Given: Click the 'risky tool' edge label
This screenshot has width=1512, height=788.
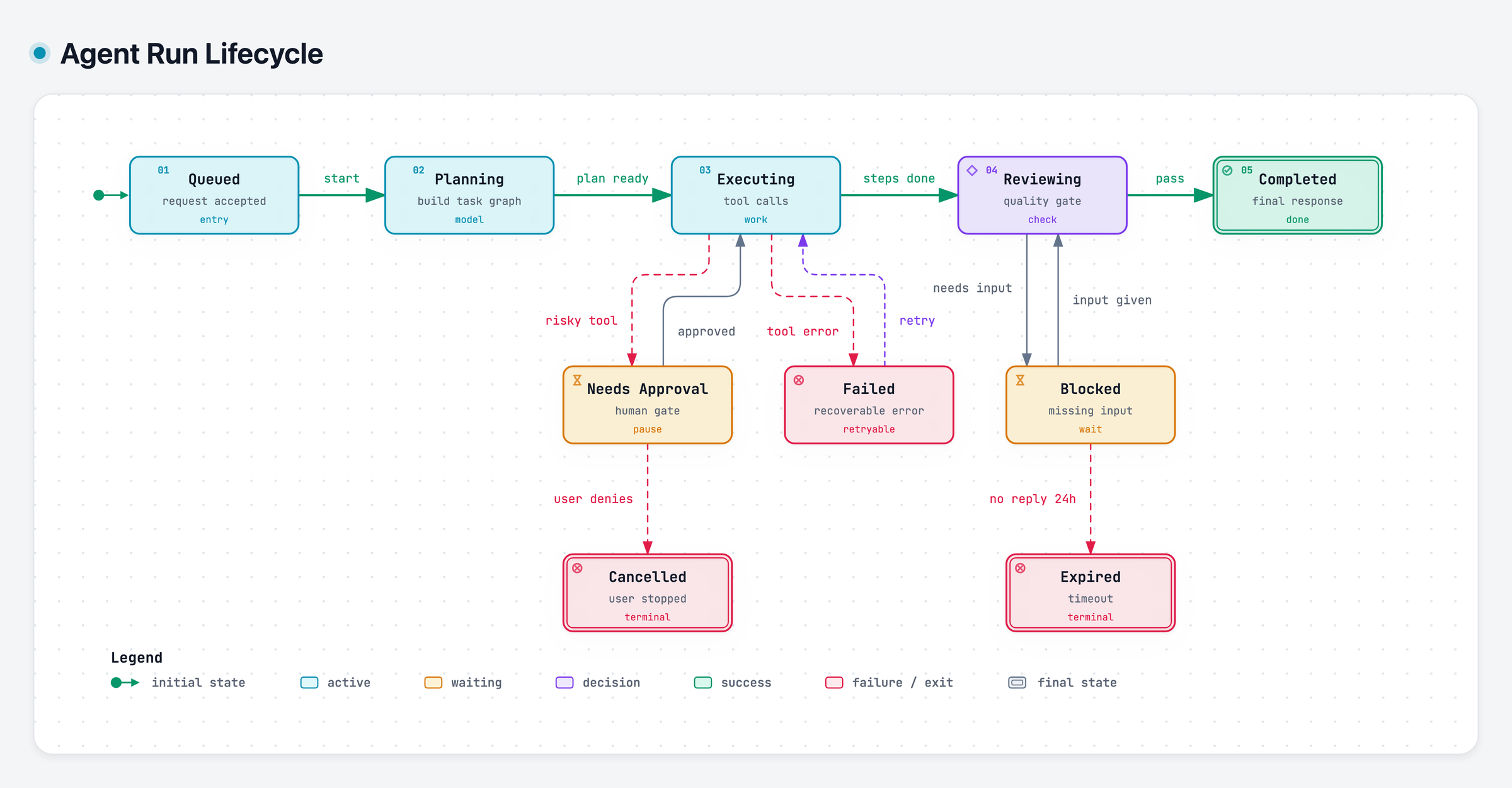Looking at the screenshot, I should pos(581,320).
